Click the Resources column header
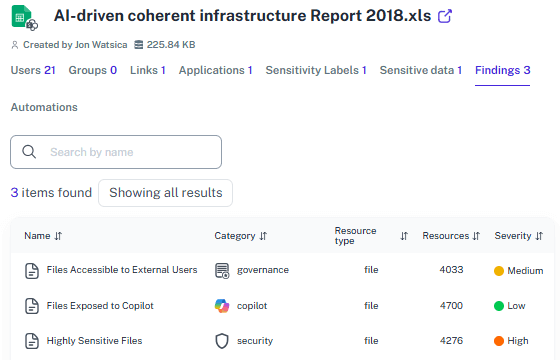 pos(446,236)
